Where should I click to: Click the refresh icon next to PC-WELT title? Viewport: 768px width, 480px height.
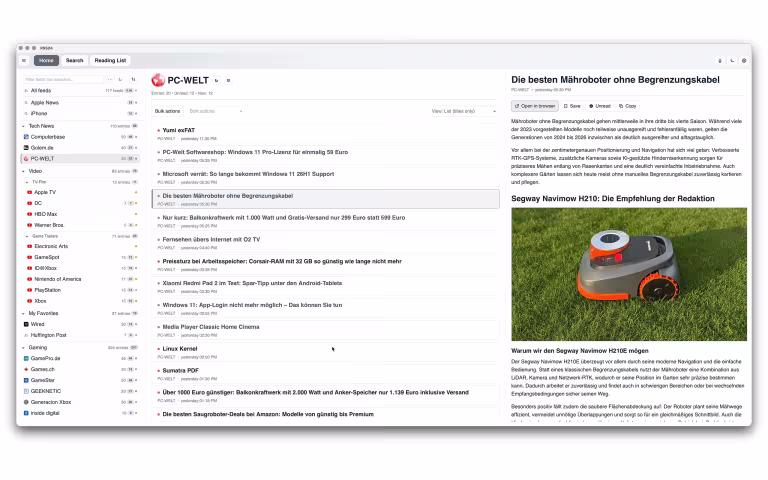click(216, 80)
